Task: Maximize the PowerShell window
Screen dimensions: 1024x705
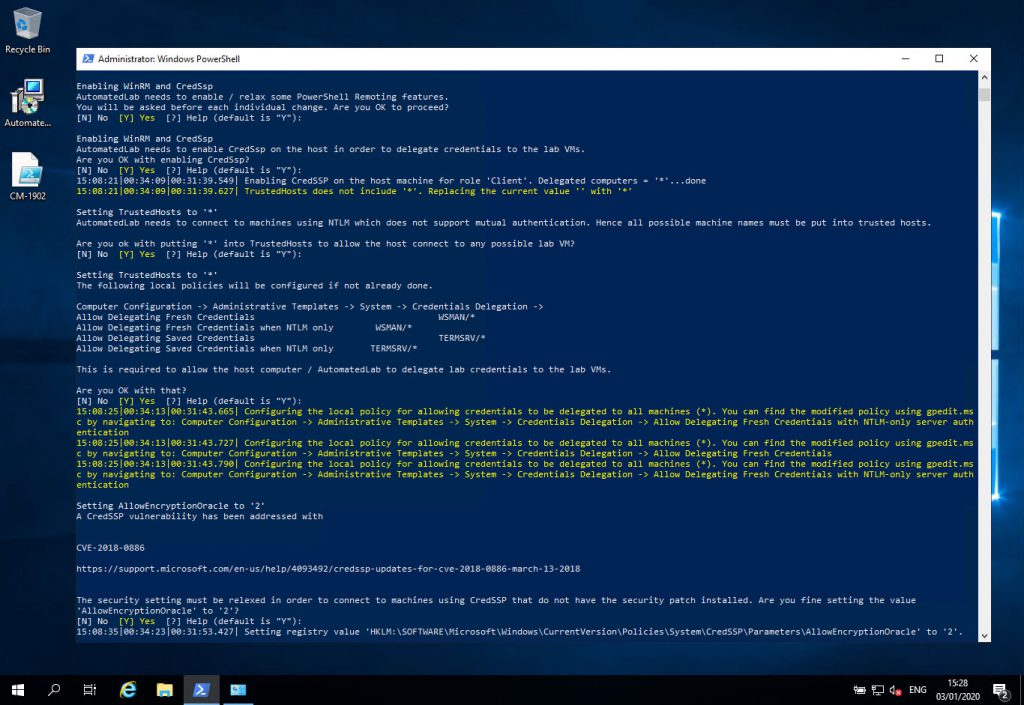Action: pos(939,59)
